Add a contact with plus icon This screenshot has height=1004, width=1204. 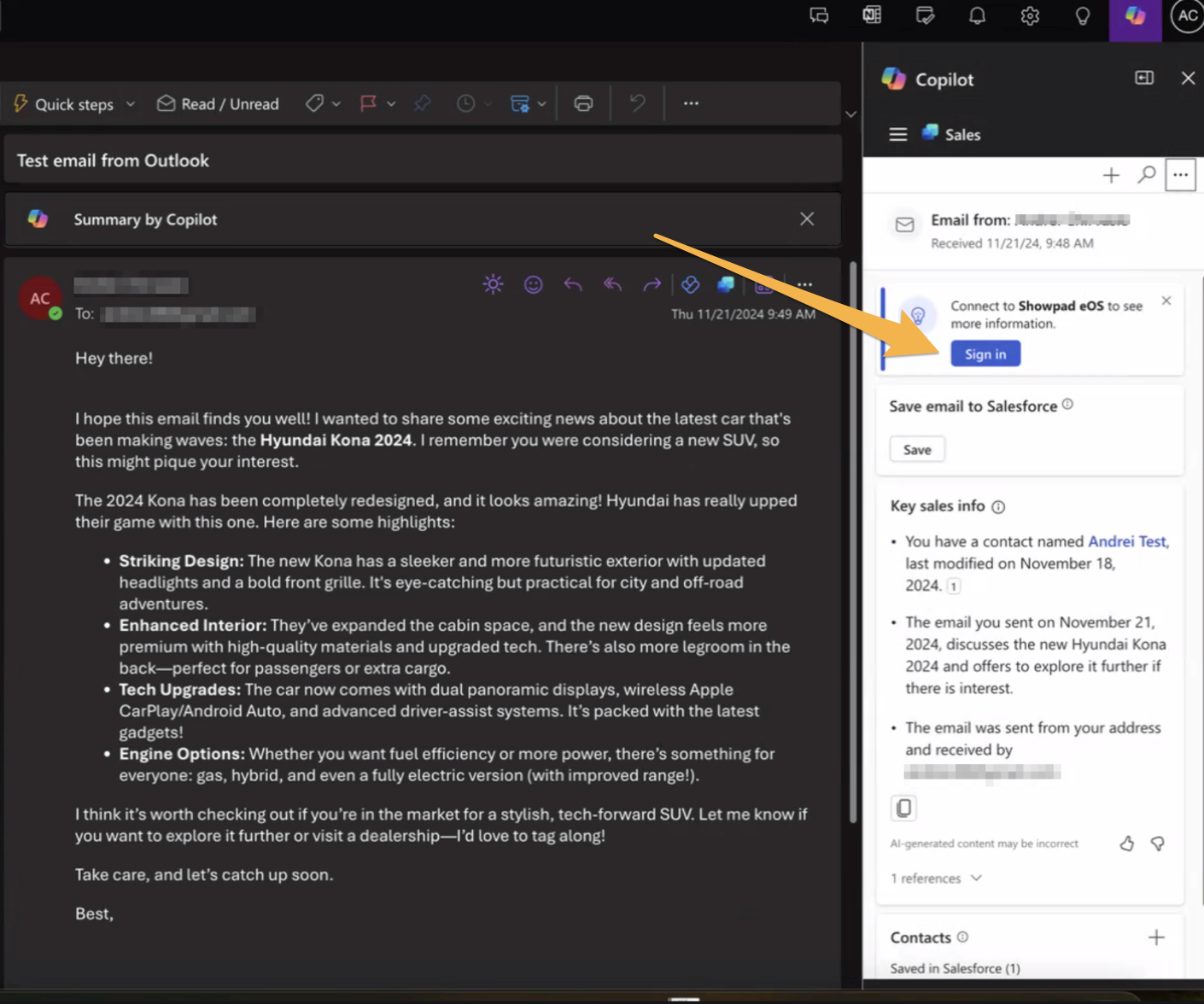point(1156,937)
